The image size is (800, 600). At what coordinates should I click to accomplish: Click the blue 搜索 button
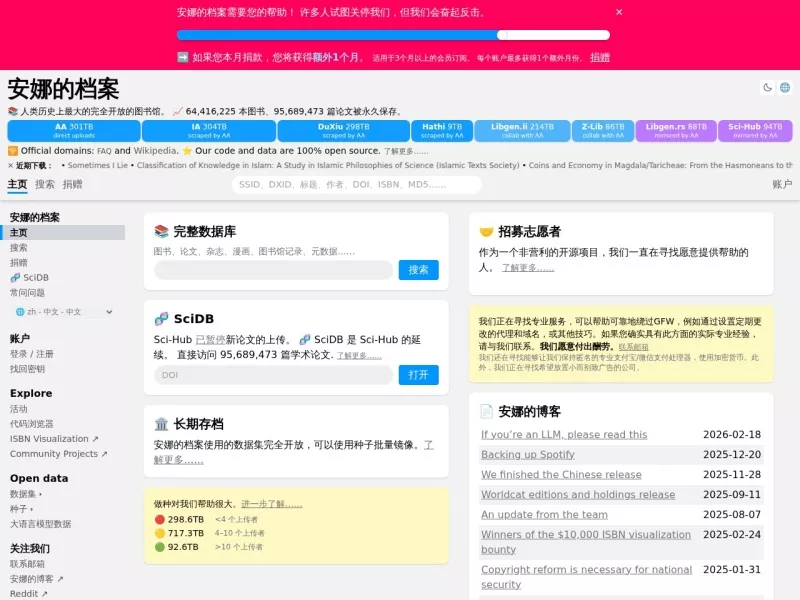point(418,270)
